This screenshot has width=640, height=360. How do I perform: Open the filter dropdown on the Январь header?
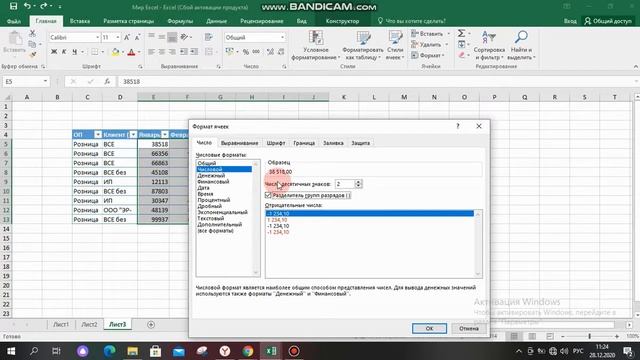coord(164,135)
